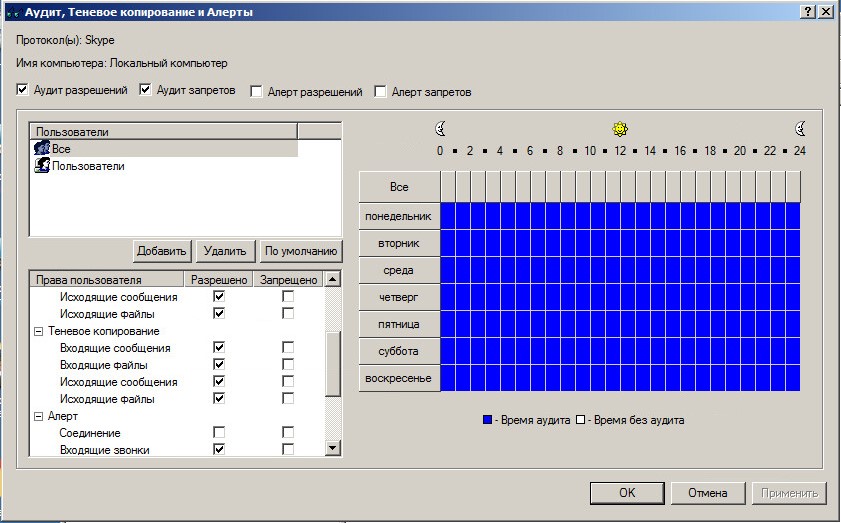This screenshot has width=841, height=523.
Task: Click the white 'Время без аудита' legend square
Action: [580, 419]
